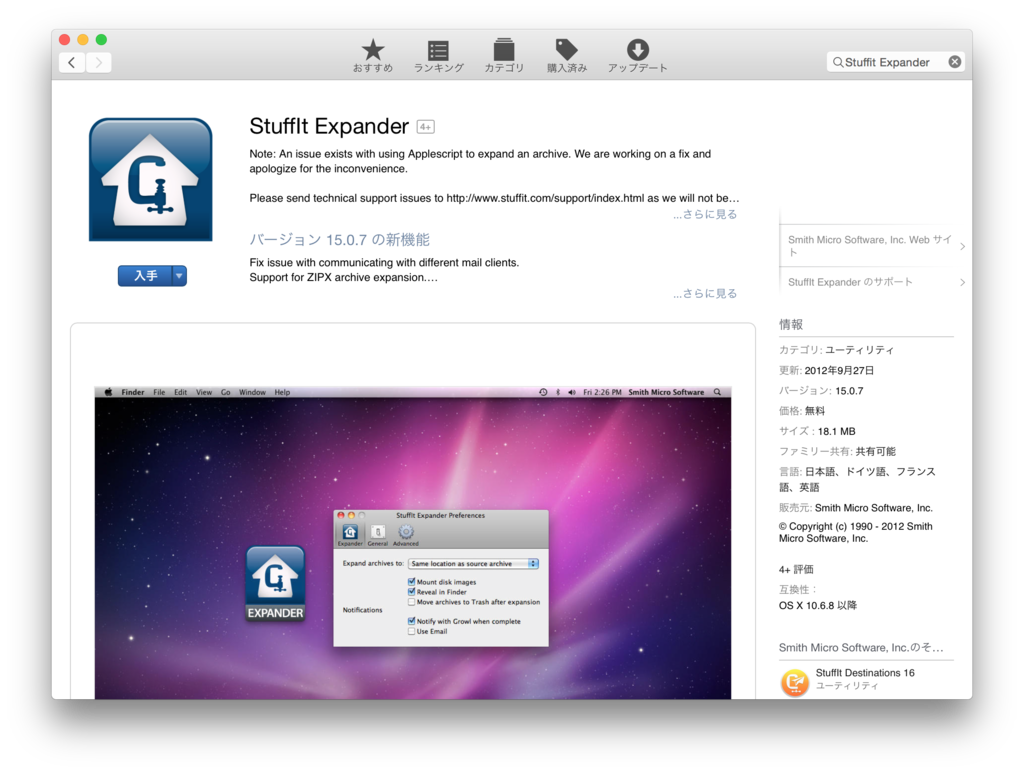Viewport: 1024px width, 773px height.
Task: Open the ランキング top charts tab
Action: coord(438,55)
